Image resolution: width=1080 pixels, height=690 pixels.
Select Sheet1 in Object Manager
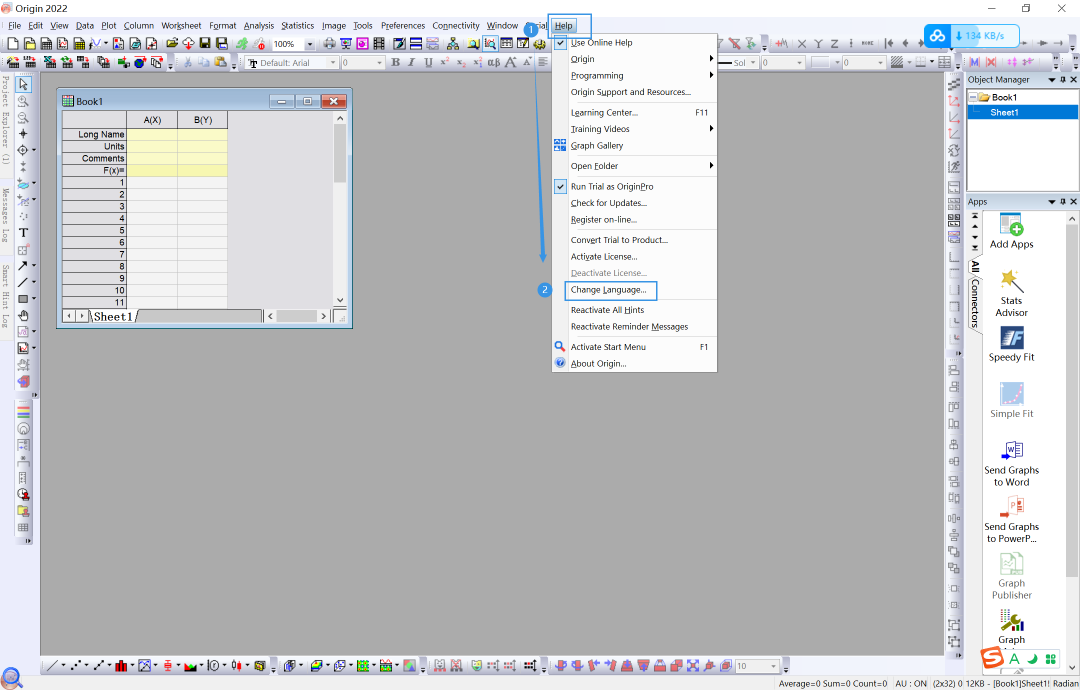click(1004, 112)
